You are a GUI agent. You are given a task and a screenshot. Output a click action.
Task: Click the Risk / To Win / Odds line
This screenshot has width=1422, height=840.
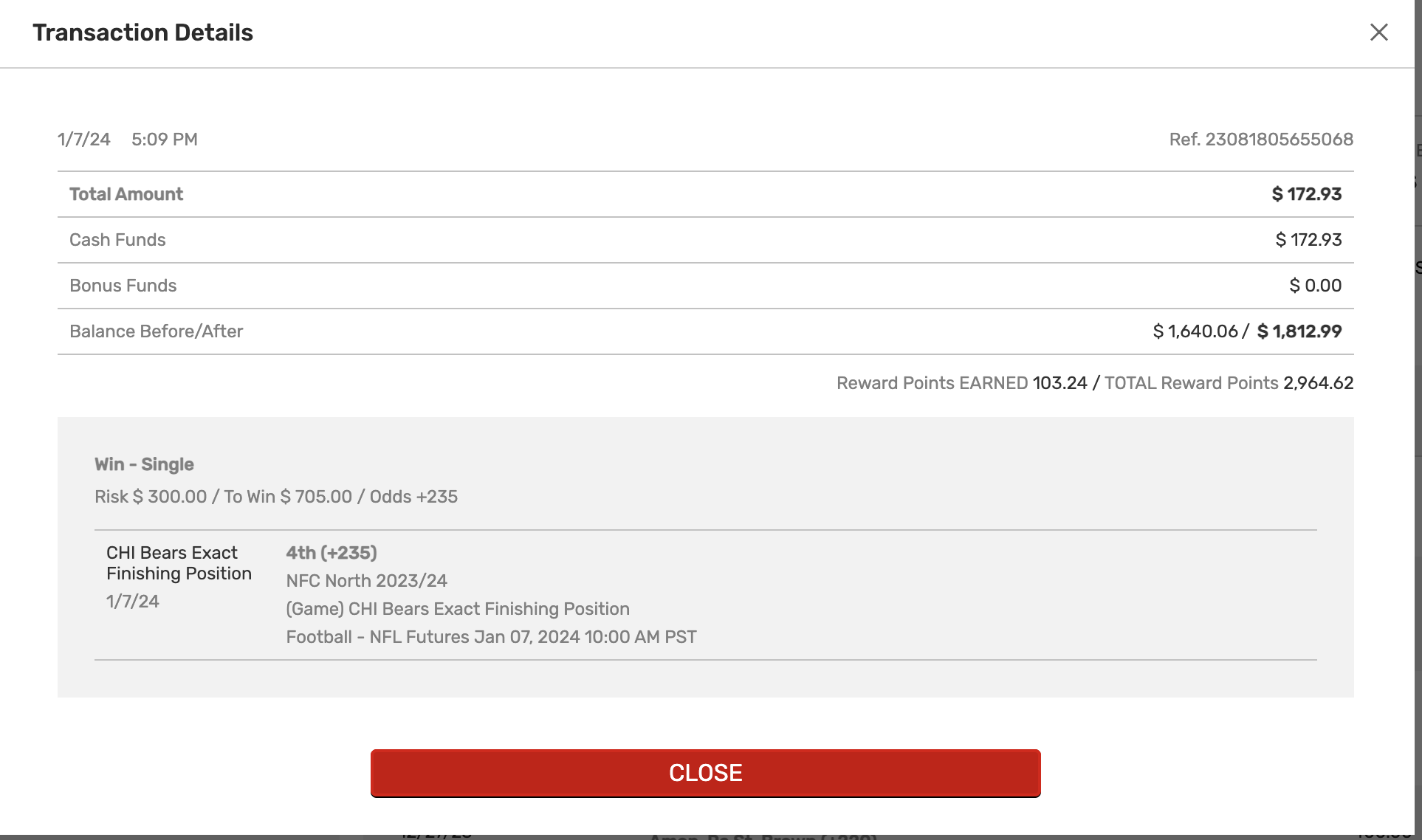click(276, 497)
